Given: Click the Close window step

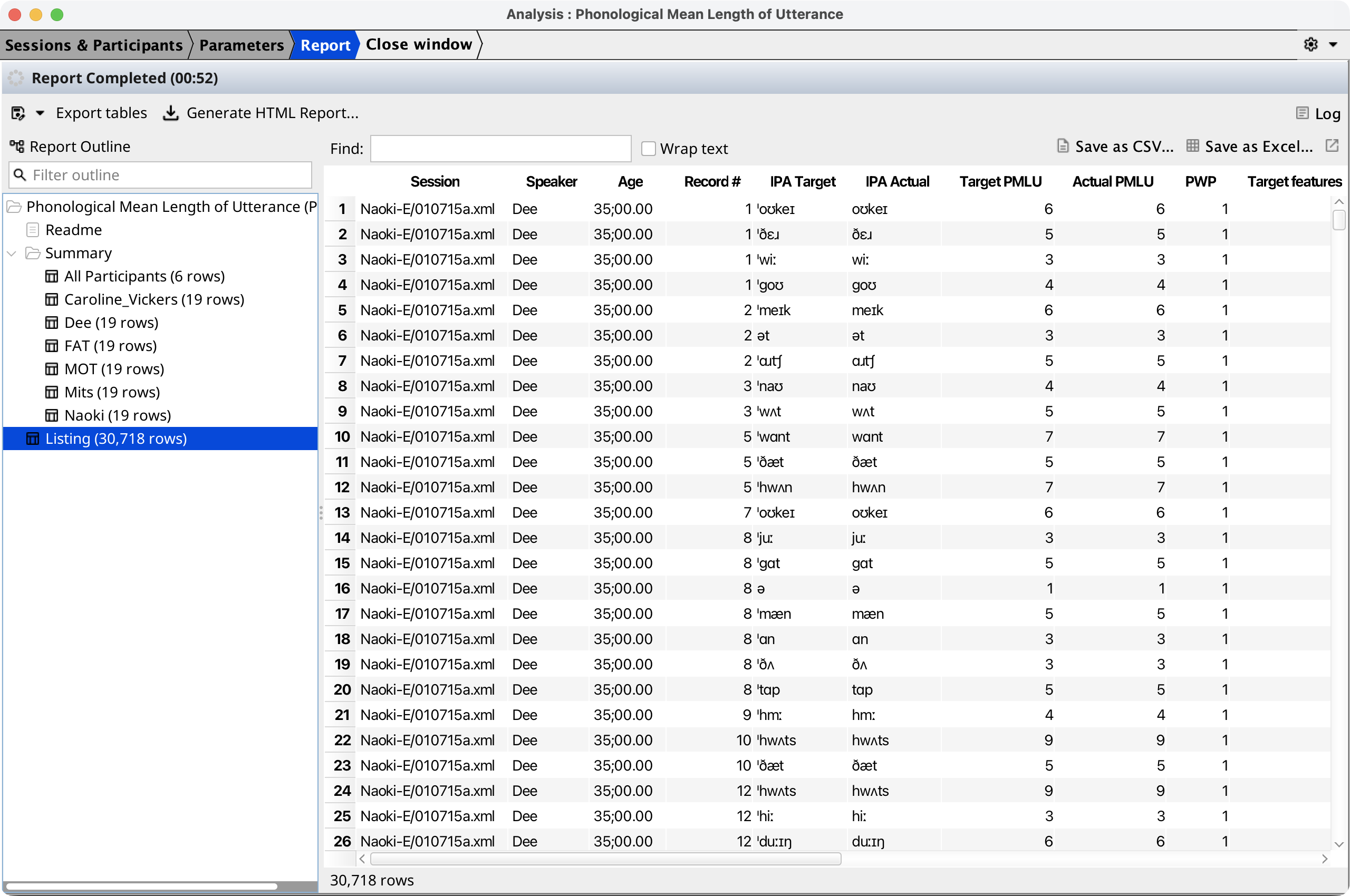Looking at the screenshot, I should click(419, 45).
